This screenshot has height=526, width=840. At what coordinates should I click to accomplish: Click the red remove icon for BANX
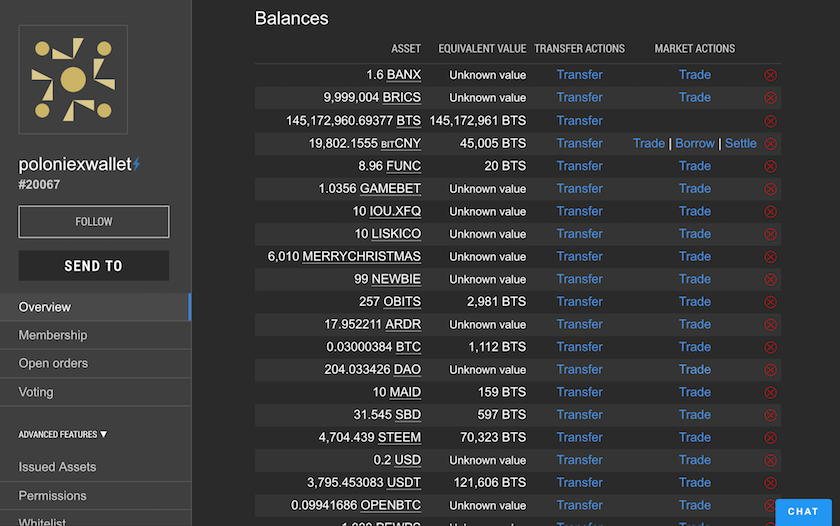pyautogui.click(x=770, y=75)
